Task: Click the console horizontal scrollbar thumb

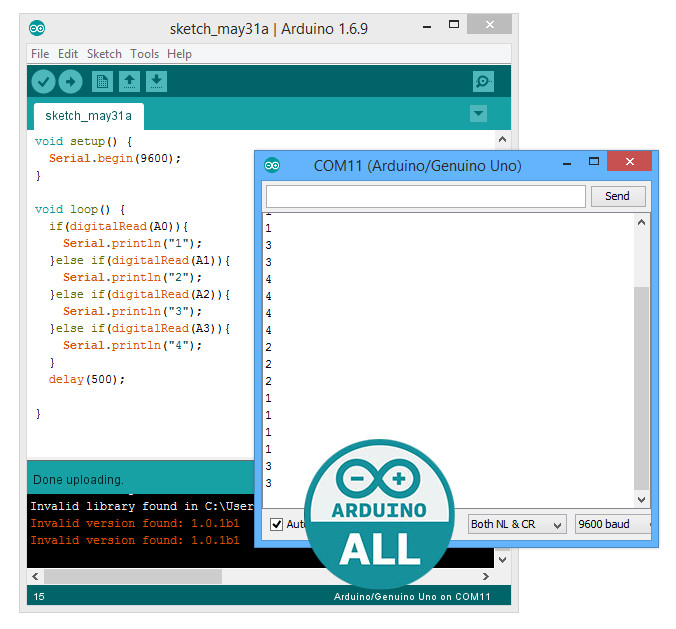Action: pos(133,576)
